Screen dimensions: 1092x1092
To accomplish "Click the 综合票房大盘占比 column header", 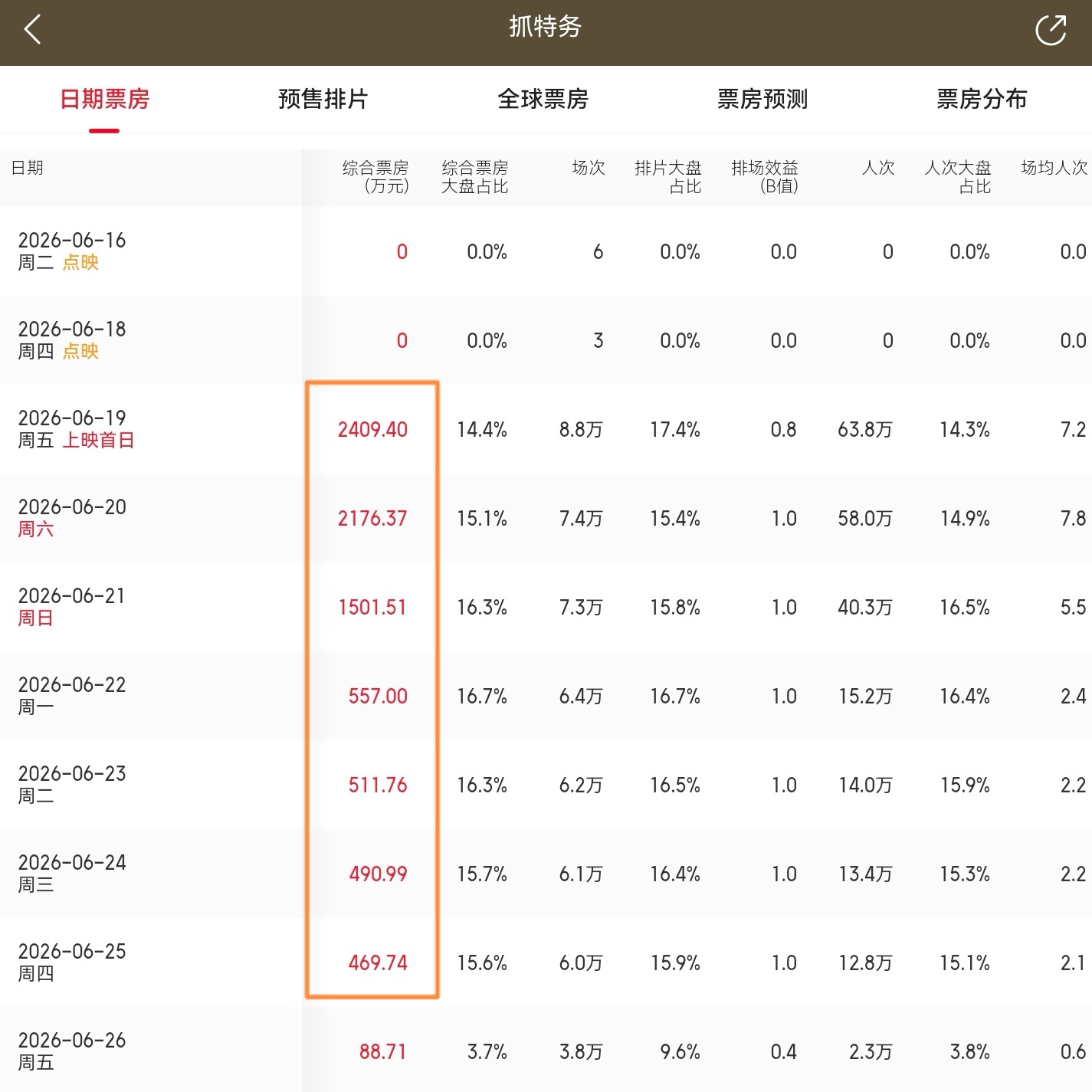I will (475, 177).
